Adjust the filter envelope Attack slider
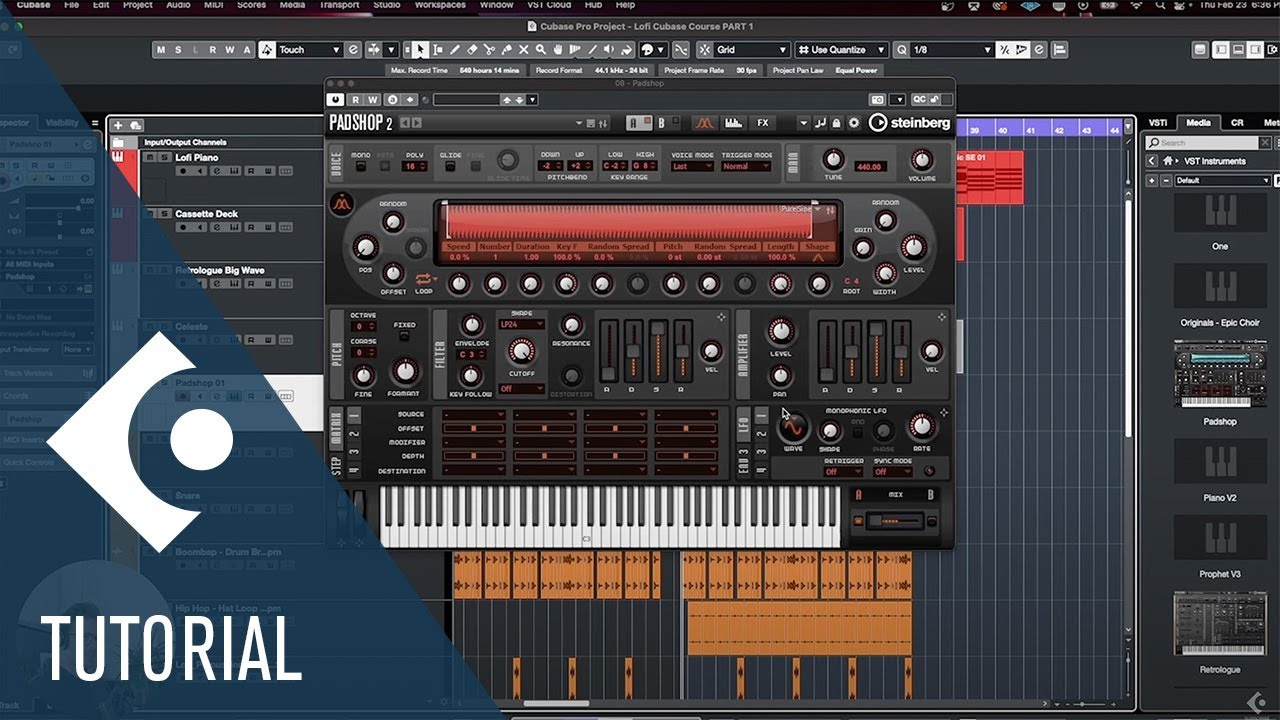This screenshot has height=720, width=1280. [610, 351]
